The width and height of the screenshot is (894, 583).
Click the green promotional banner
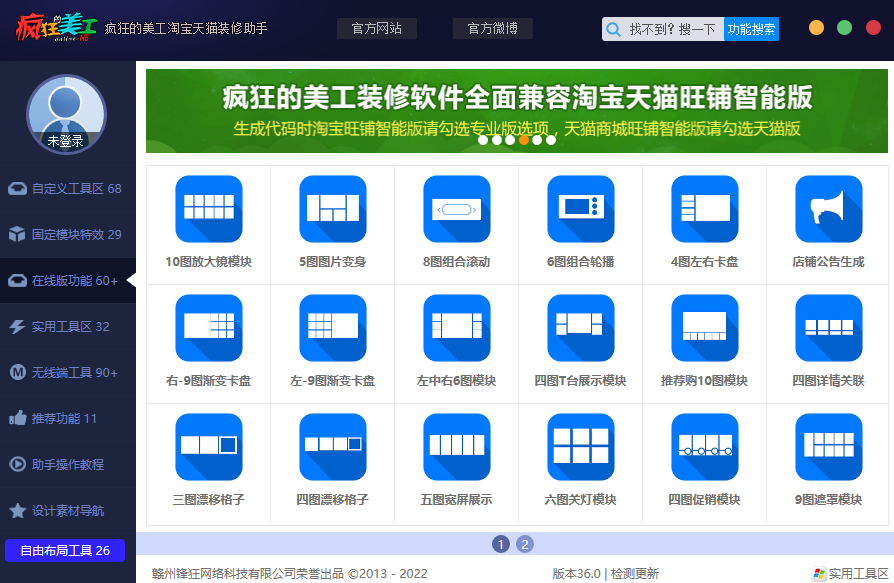[x=517, y=111]
